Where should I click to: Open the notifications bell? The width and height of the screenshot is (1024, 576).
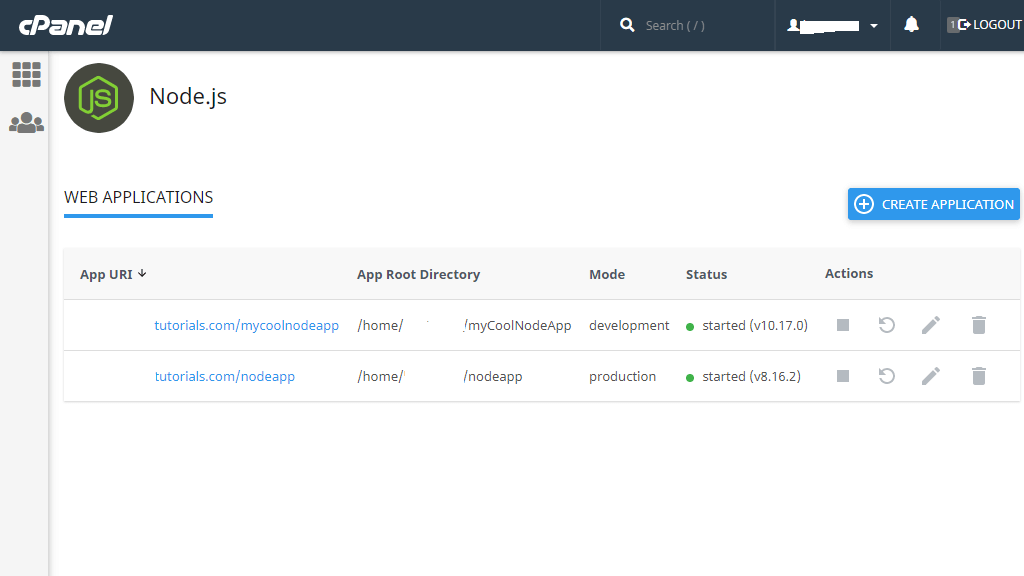(911, 24)
